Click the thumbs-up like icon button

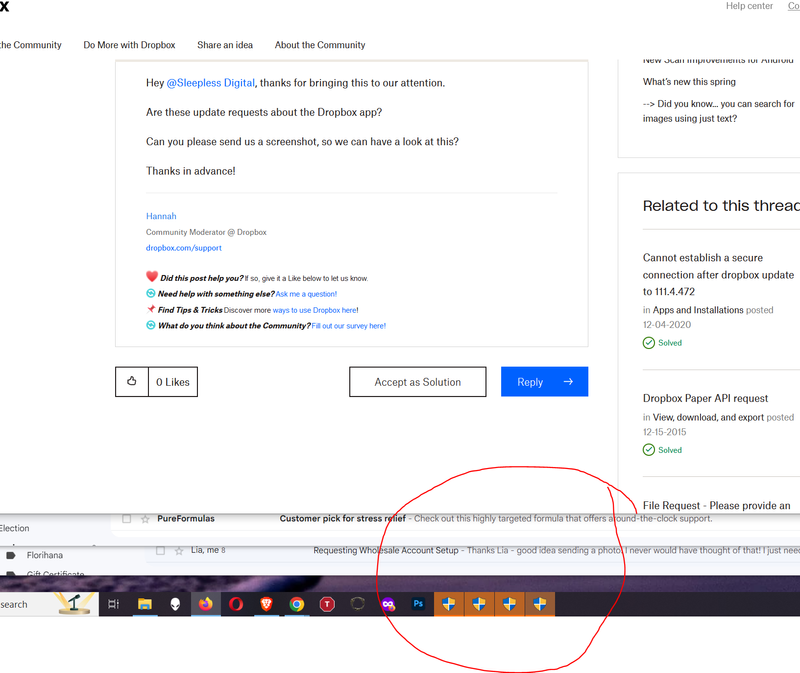click(132, 381)
